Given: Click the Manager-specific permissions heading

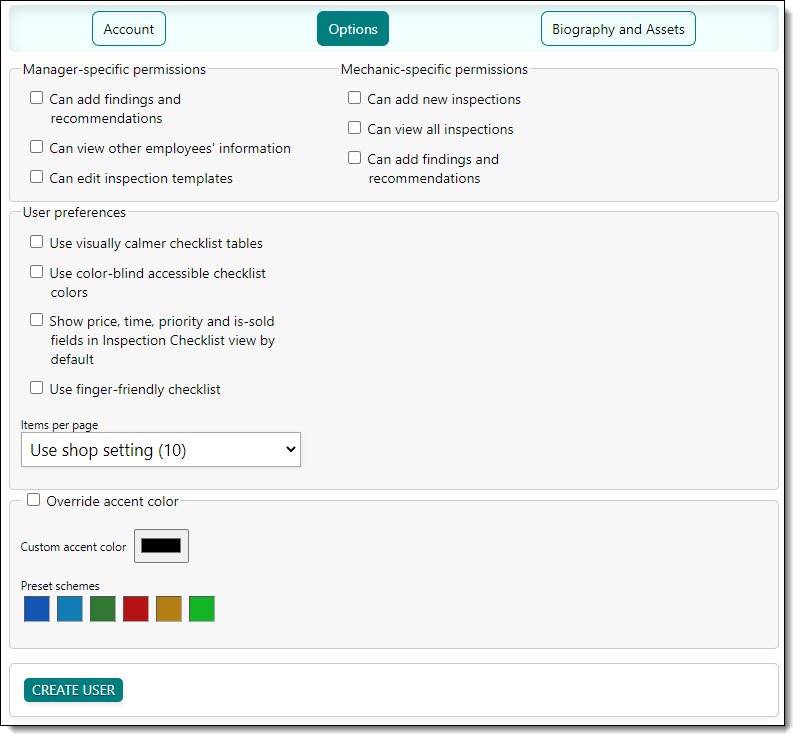Looking at the screenshot, I should tap(114, 69).
